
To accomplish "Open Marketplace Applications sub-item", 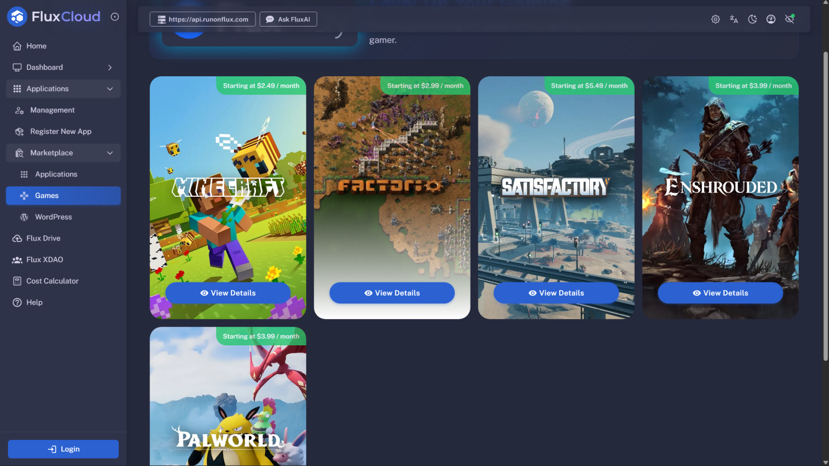I will (63, 174).
